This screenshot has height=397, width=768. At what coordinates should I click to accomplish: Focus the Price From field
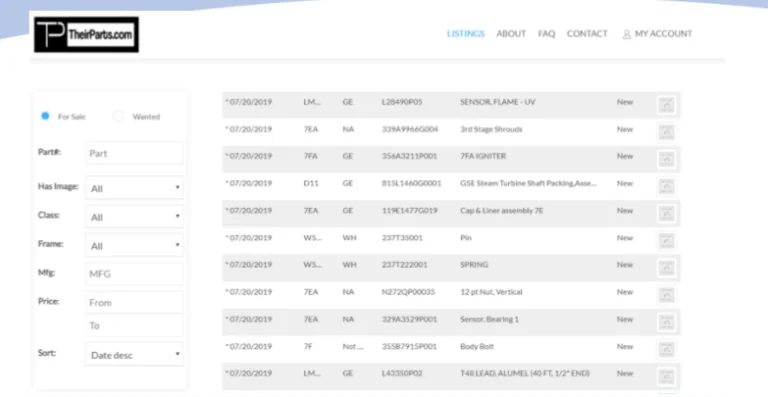point(134,303)
